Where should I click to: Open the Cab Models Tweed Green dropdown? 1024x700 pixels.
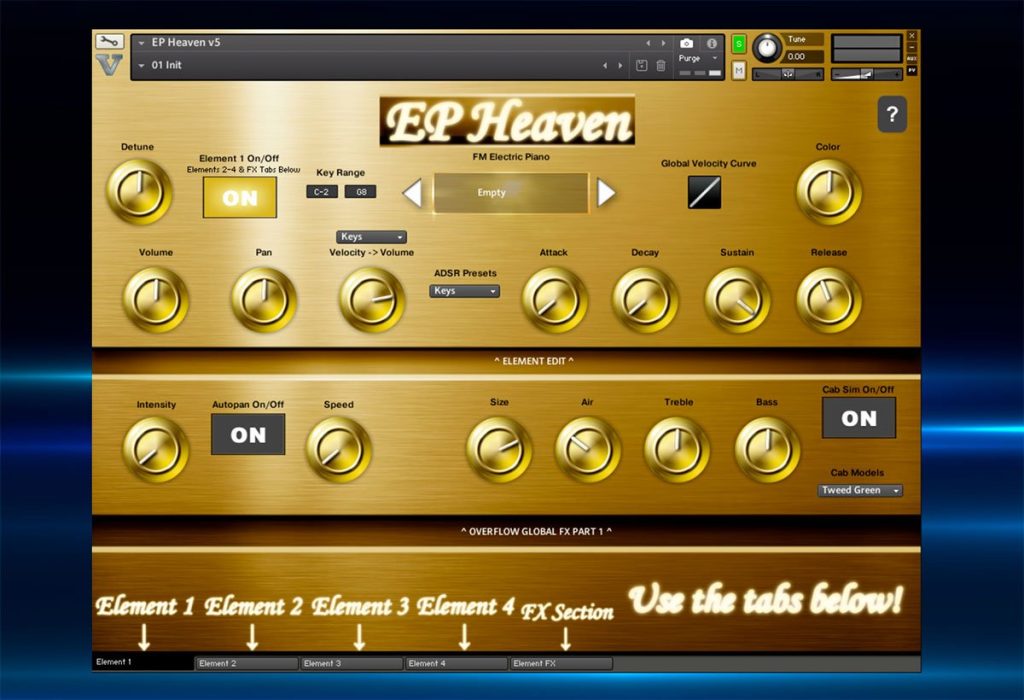pyautogui.click(x=860, y=490)
